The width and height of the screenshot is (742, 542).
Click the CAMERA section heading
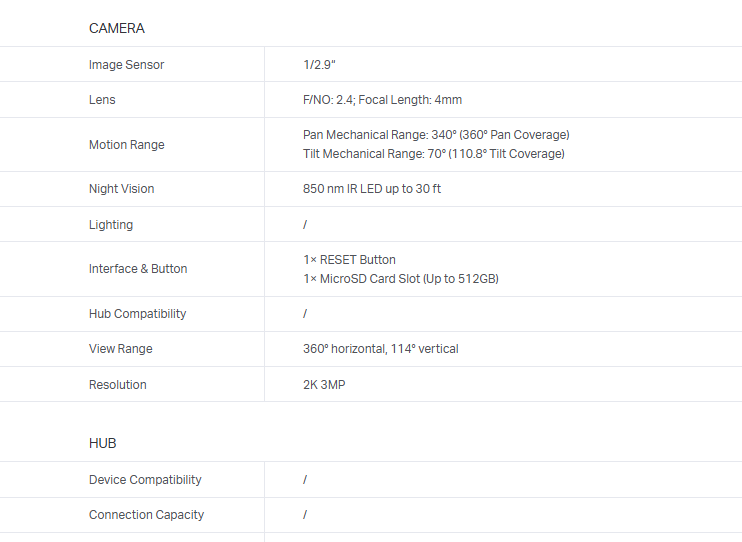(x=117, y=28)
